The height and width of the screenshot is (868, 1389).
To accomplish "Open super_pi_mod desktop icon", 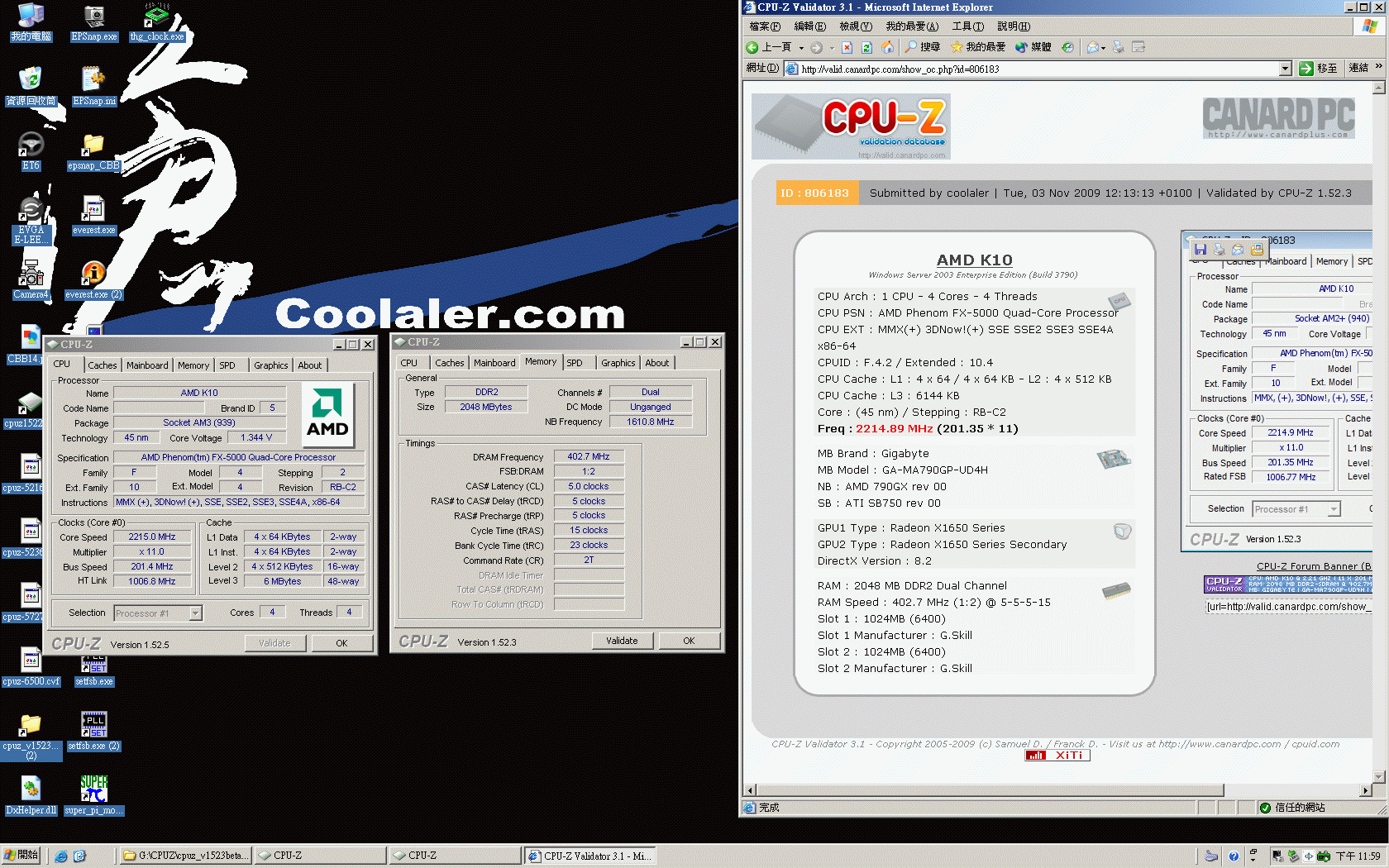I will (93, 794).
